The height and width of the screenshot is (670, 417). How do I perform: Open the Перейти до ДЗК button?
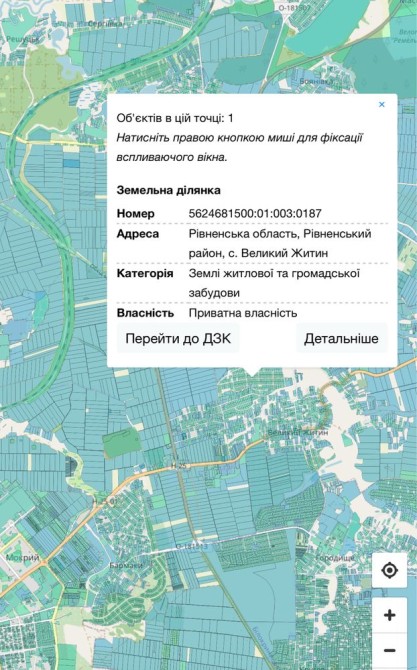click(x=178, y=338)
